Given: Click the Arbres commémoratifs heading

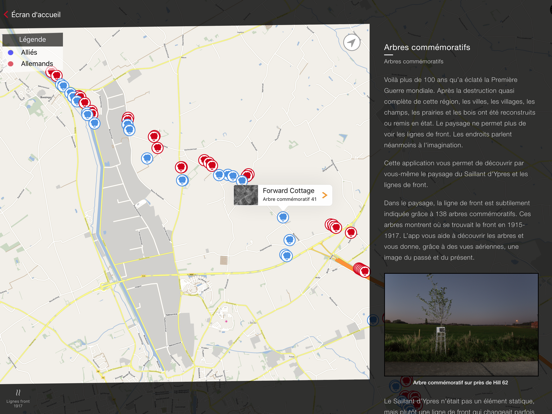Looking at the screenshot, I should click(x=427, y=47).
